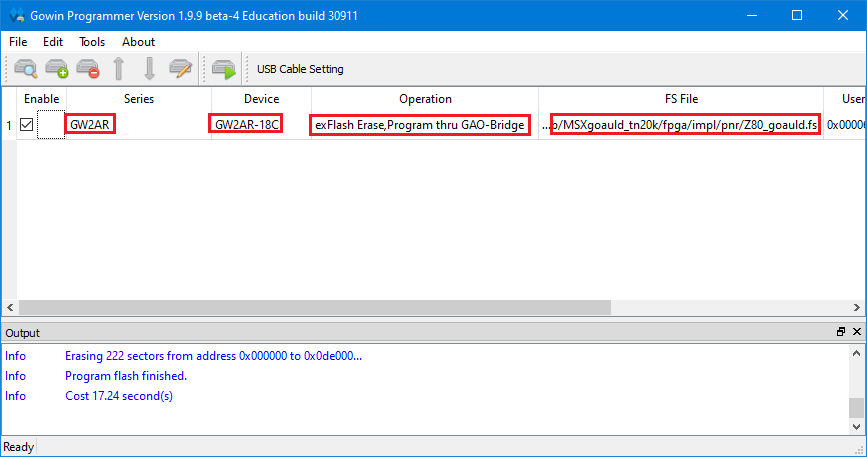Open Edit device configuration pencil icon
The width and height of the screenshot is (867, 457).
(x=180, y=69)
